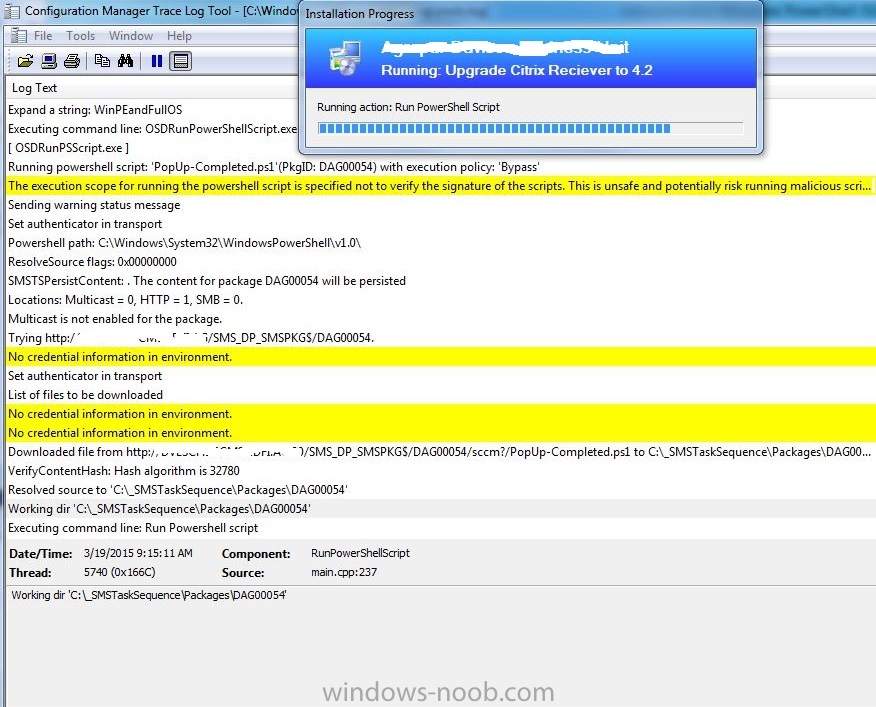Image resolution: width=876 pixels, height=707 pixels.
Task: Click the Open log file toolbar icon
Action: (x=25, y=61)
